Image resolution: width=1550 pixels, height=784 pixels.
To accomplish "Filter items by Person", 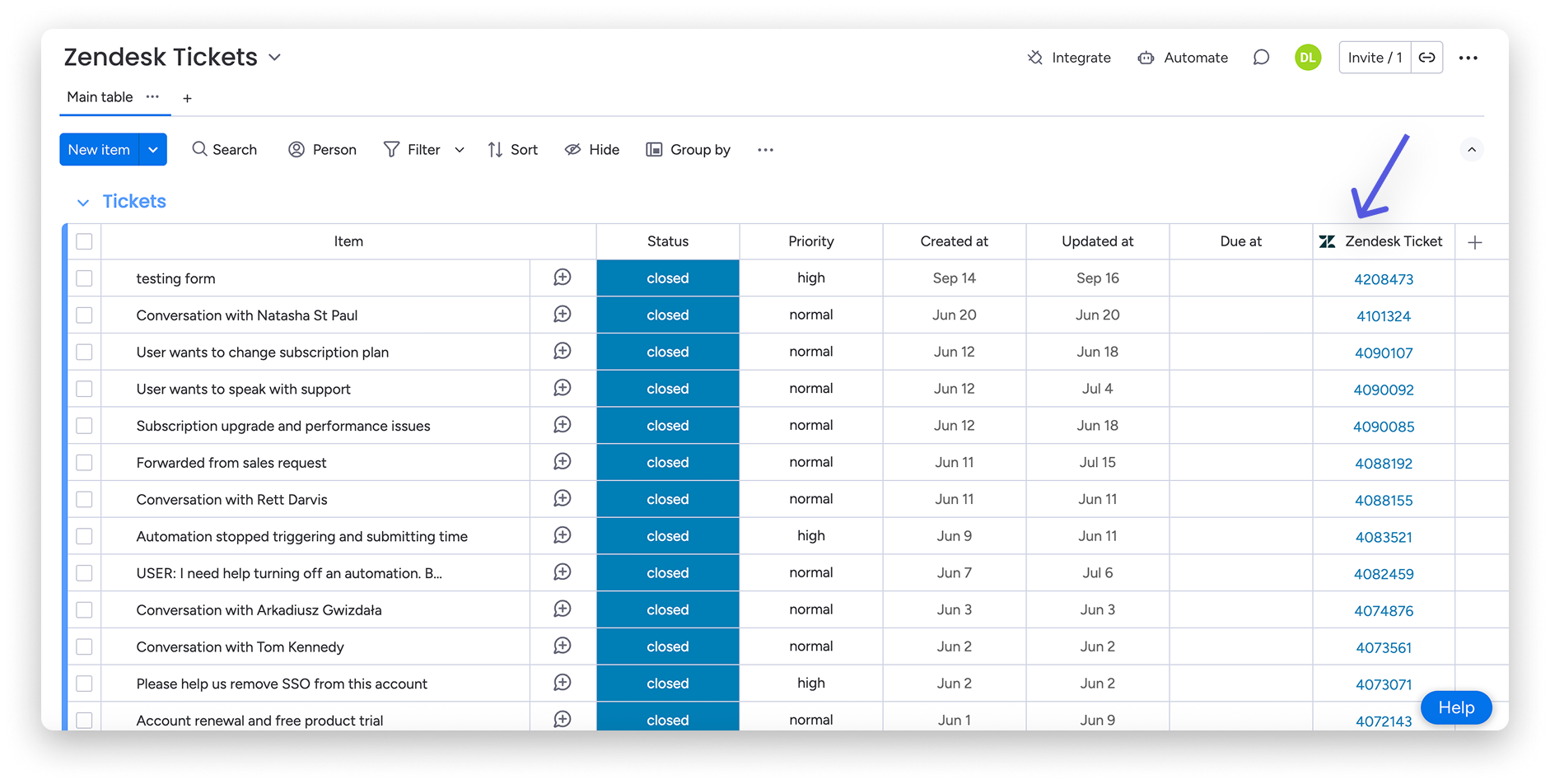I will coord(323,150).
